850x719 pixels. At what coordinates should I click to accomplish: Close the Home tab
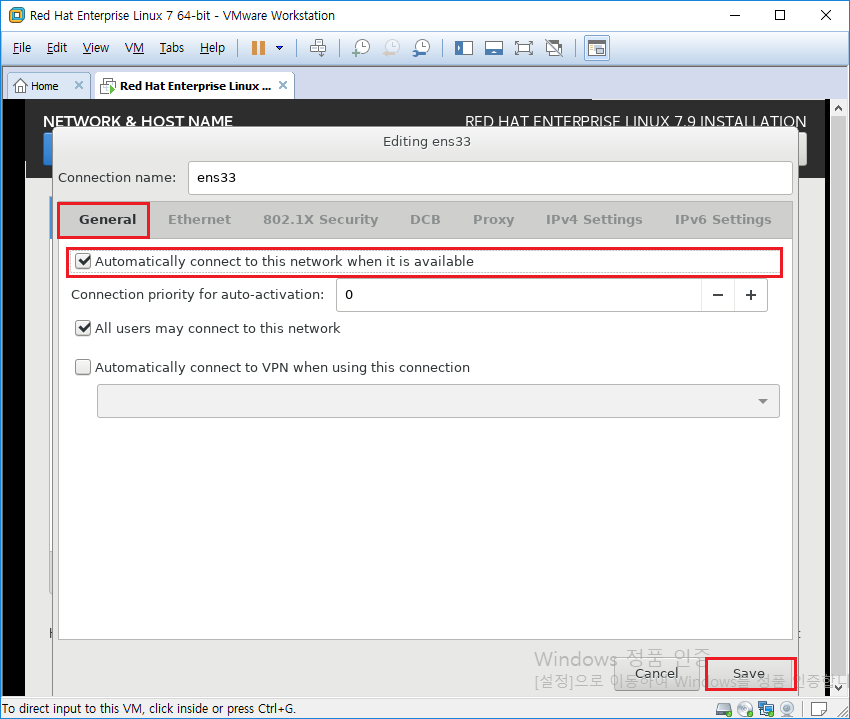click(x=79, y=85)
